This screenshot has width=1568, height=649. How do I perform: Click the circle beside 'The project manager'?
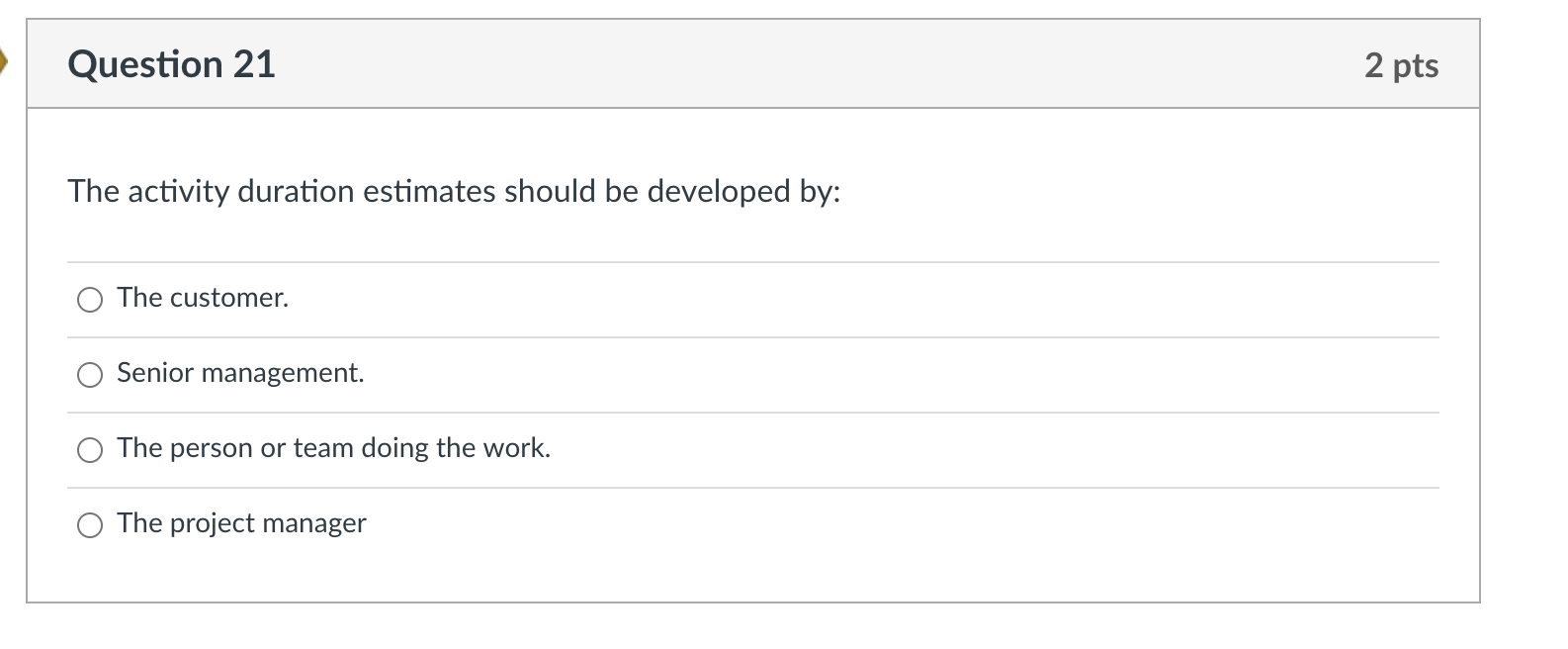point(90,525)
